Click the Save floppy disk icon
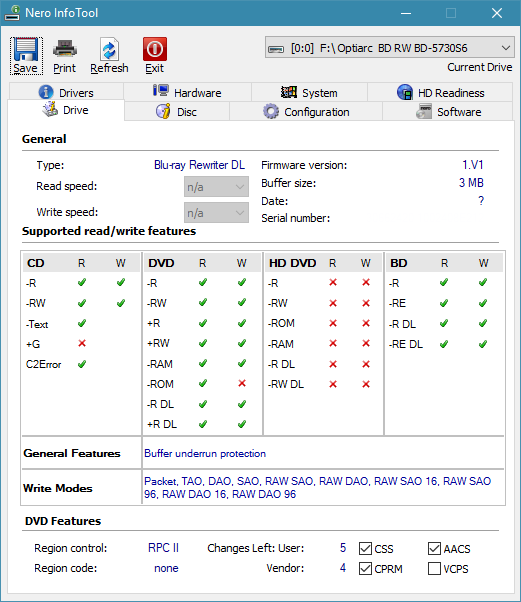Viewport: 521px width, 602px height. point(26,49)
